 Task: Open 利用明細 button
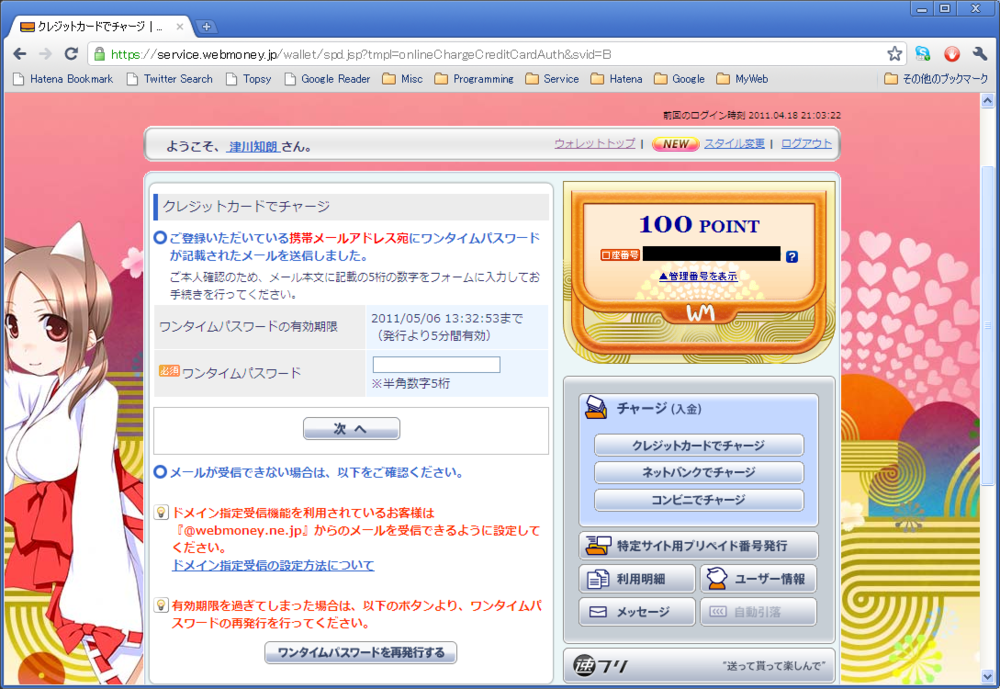[x=637, y=579]
